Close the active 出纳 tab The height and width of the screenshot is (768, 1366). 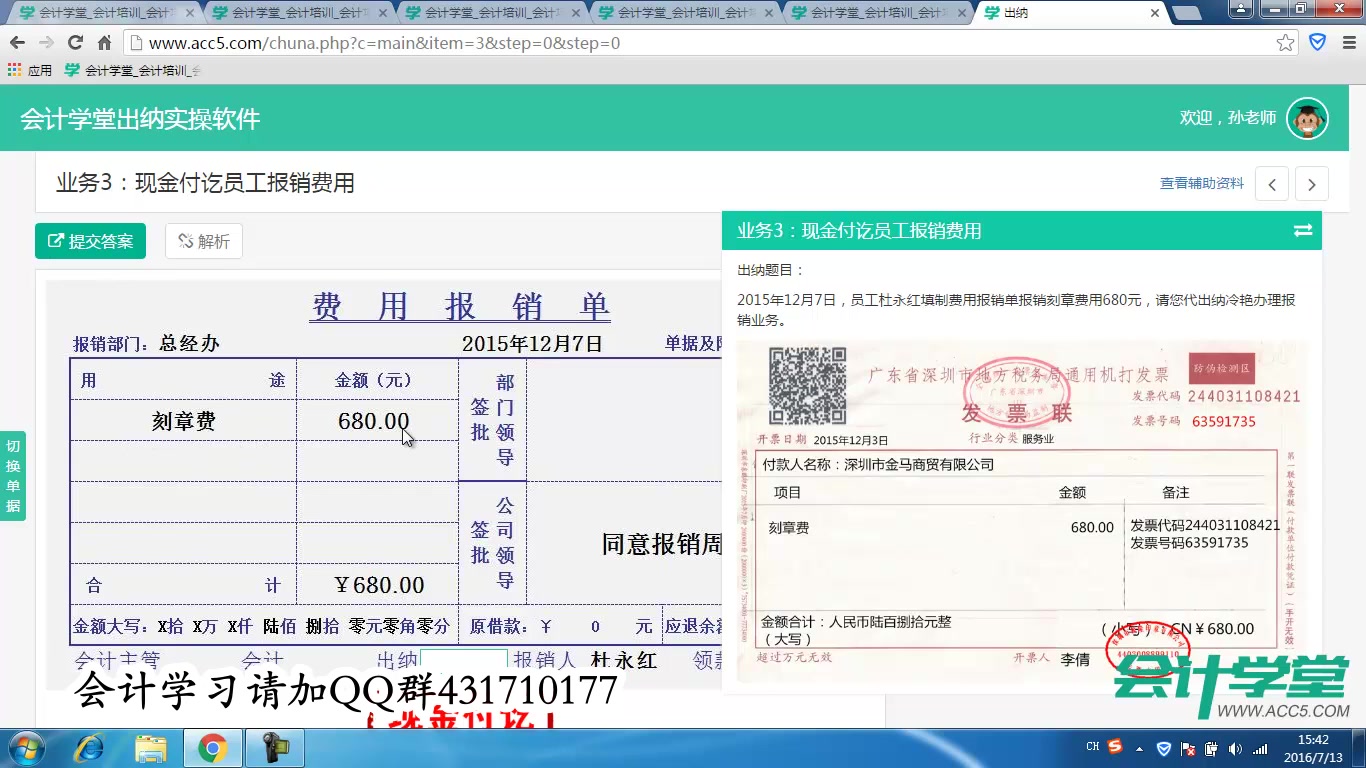(1155, 13)
